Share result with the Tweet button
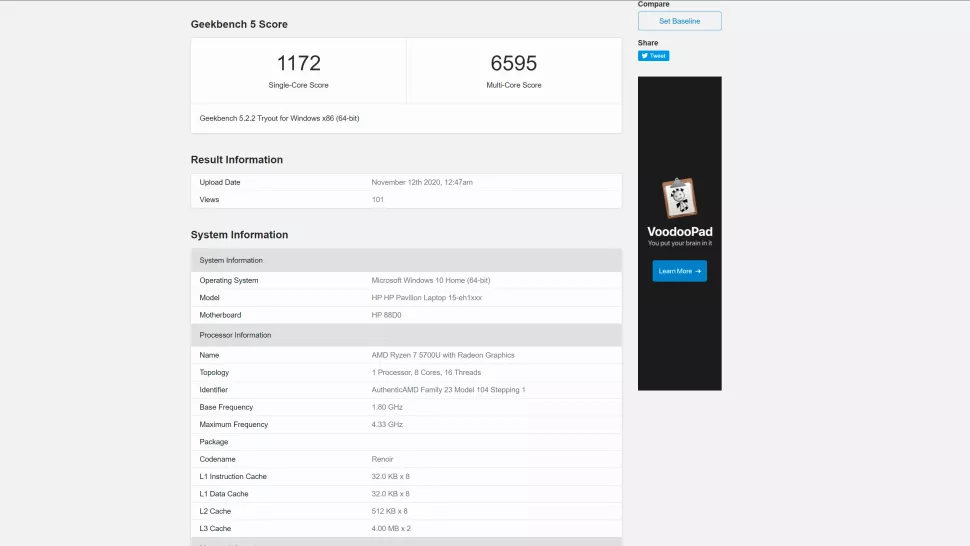Screen dimensions: 970x546 coord(653,56)
